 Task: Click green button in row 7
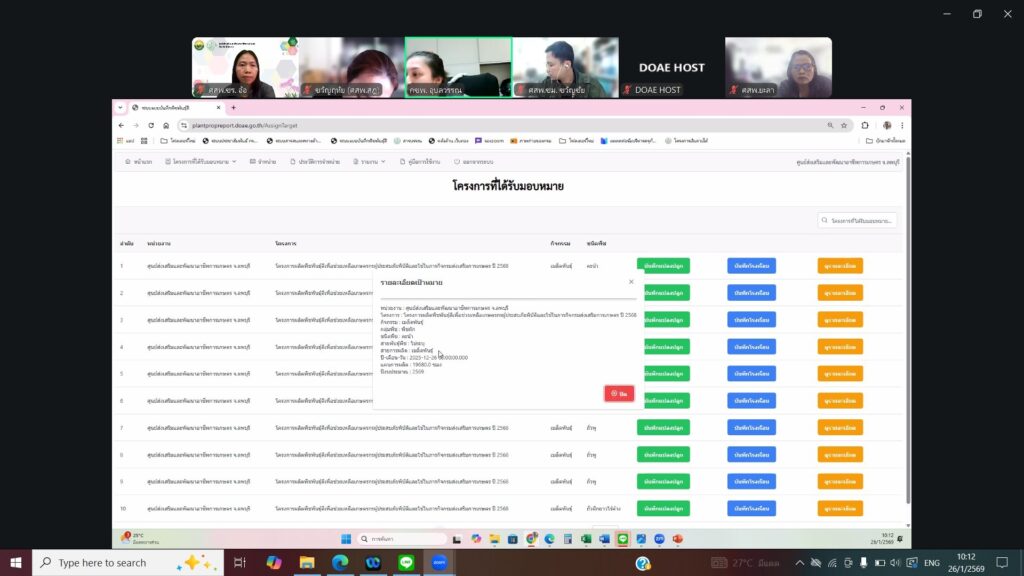point(663,427)
